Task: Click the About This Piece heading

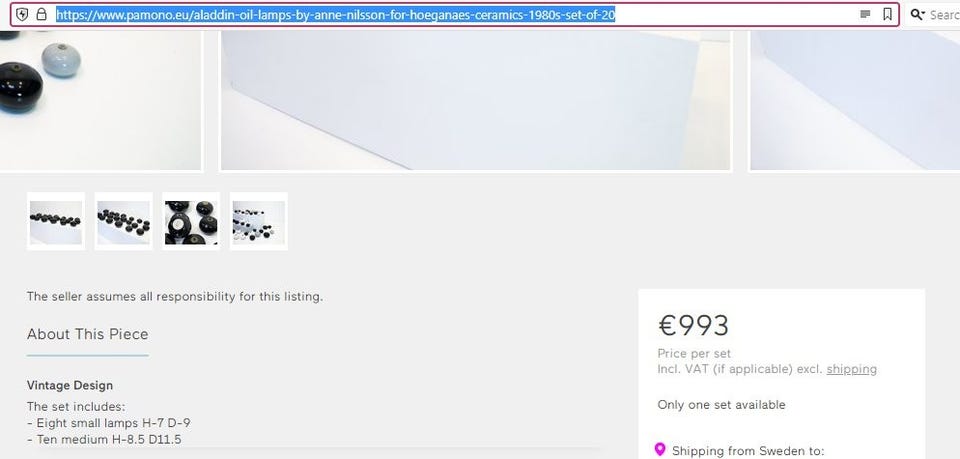Action: pos(88,334)
